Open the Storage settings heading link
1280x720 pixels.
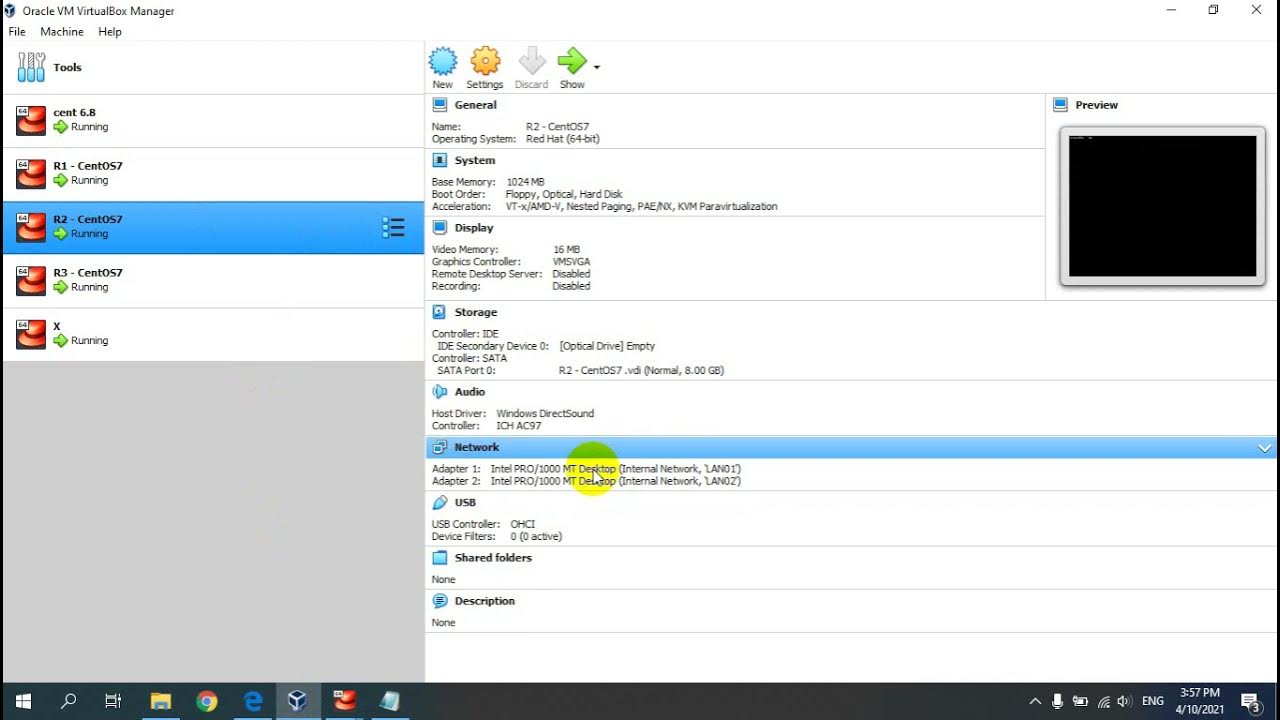tap(476, 312)
